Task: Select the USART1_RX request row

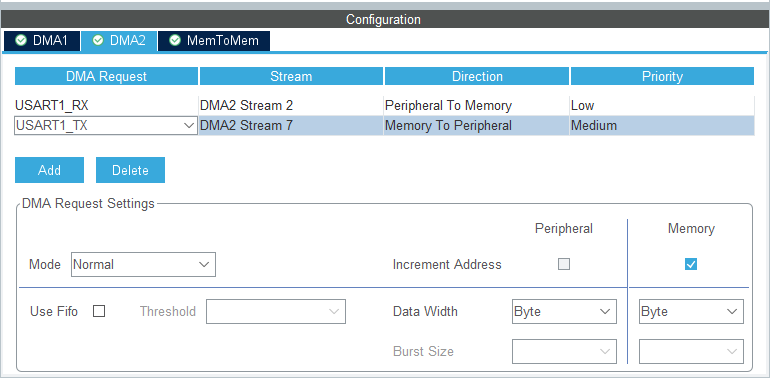Action: [x=385, y=106]
